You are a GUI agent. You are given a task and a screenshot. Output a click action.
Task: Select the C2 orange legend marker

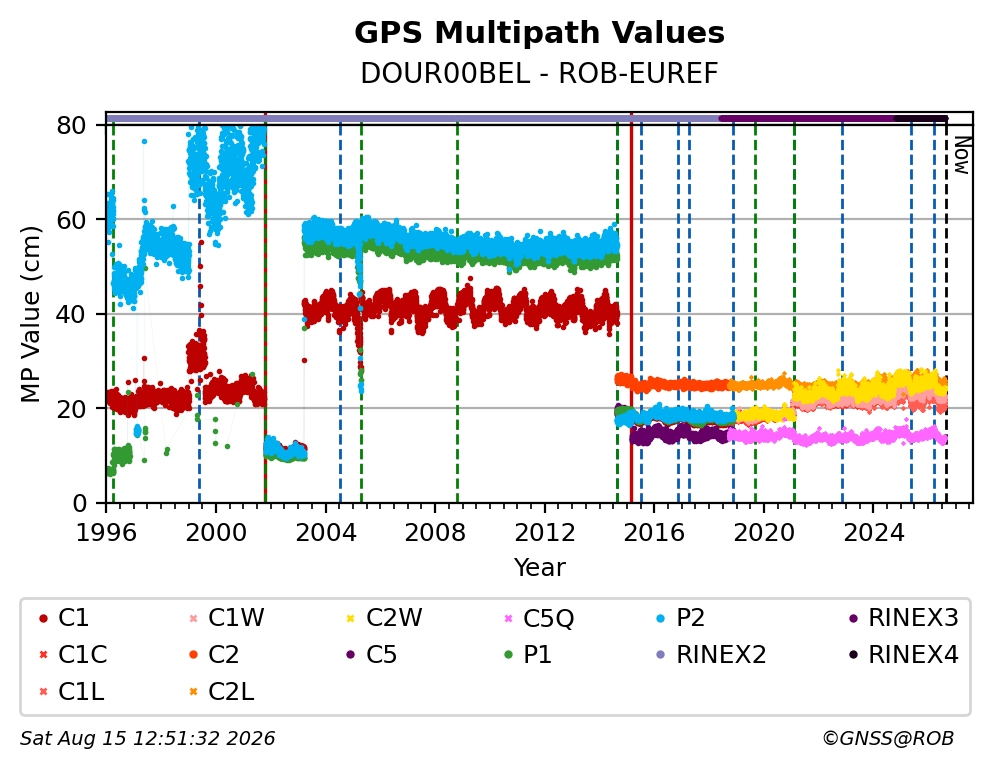click(193, 655)
